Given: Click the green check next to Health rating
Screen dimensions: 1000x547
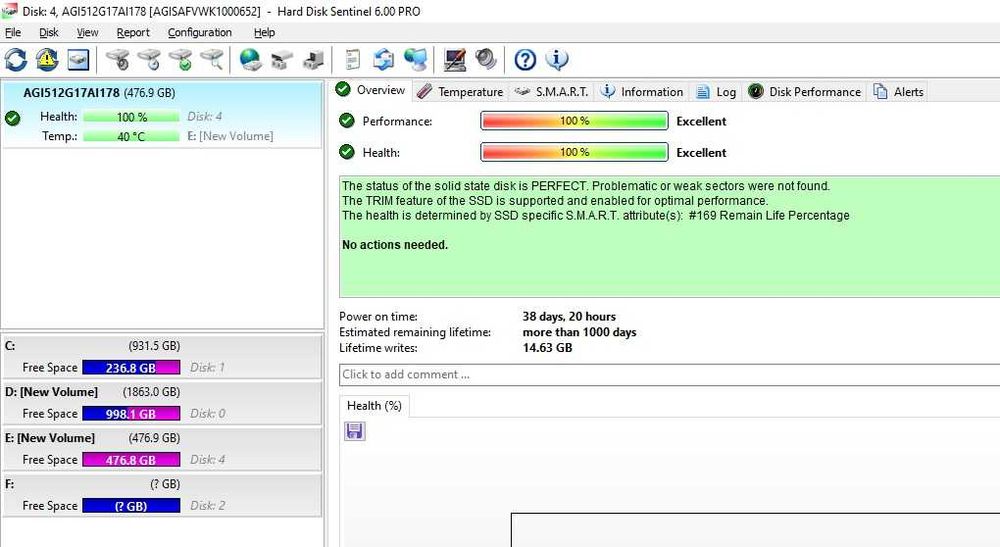Looking at the screenshot, I should point(346,152).
